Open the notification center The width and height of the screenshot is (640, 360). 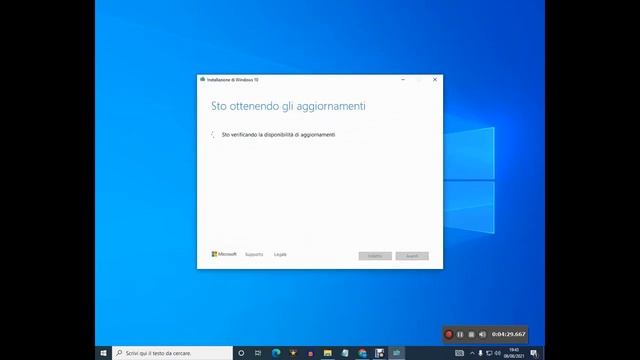[x=534, y=353]
